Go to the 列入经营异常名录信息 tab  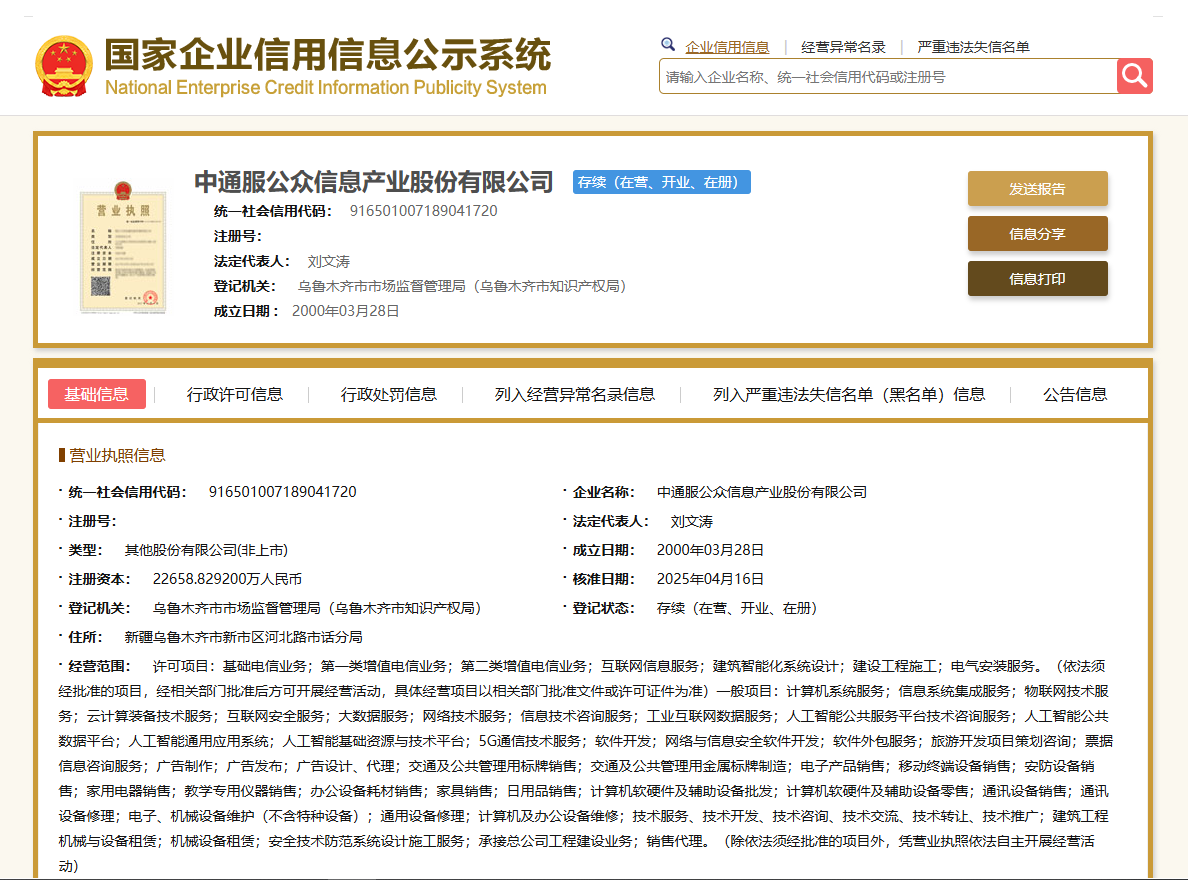575,394
